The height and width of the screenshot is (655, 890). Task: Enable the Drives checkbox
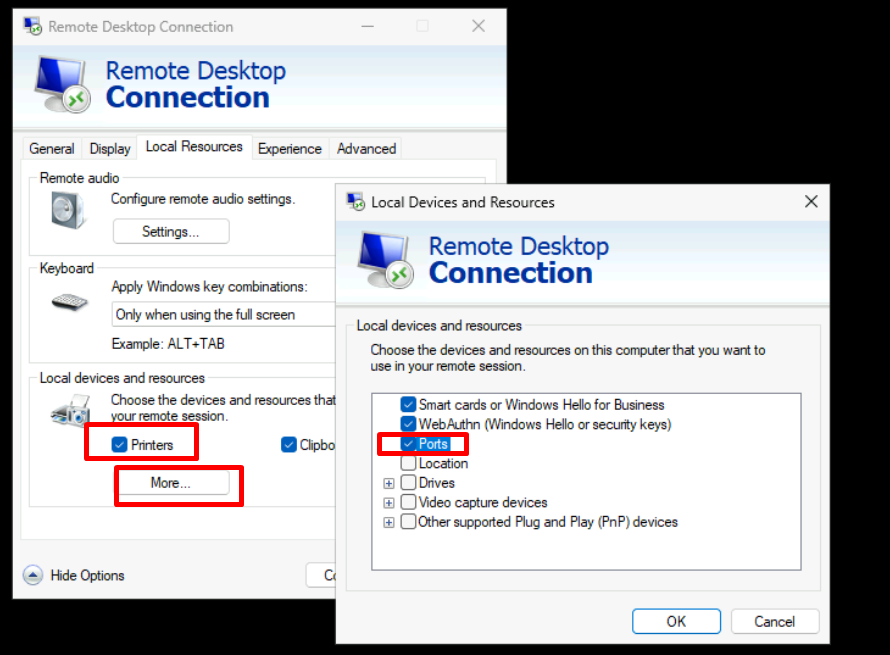click(x=408, y=482)
